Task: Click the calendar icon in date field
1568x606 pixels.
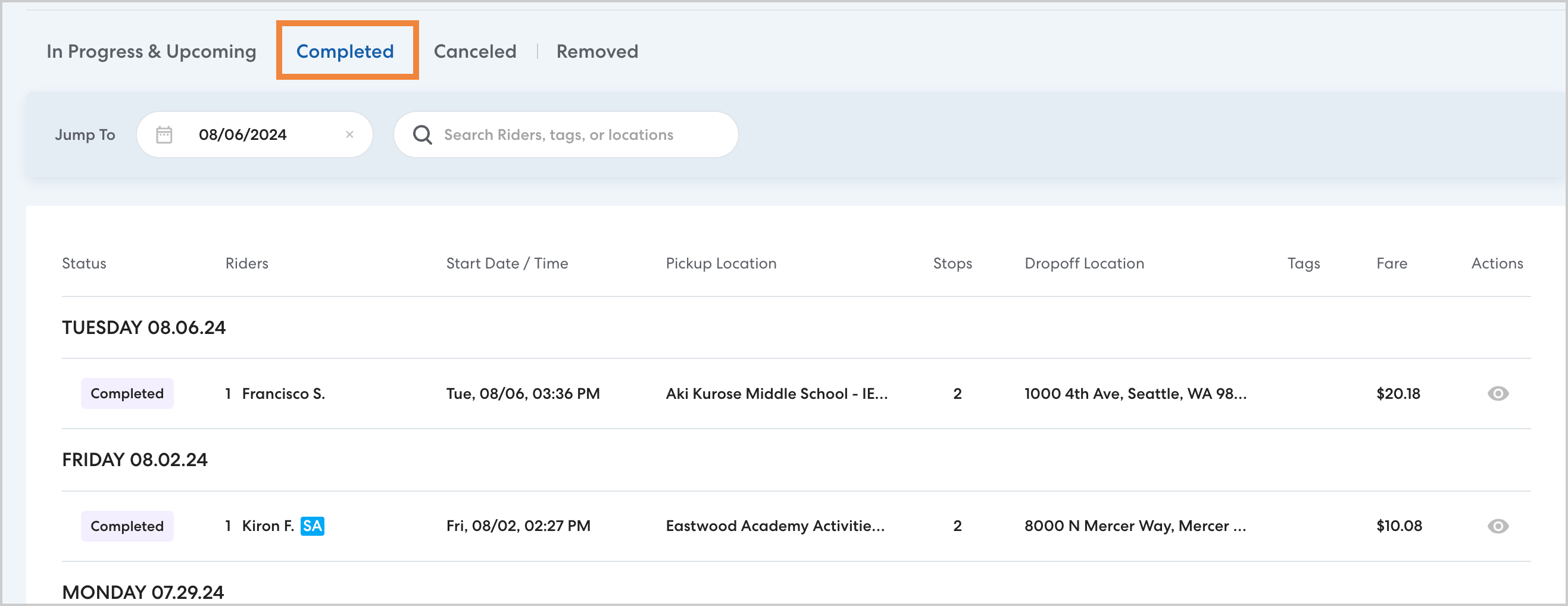Action: point(164,135)
